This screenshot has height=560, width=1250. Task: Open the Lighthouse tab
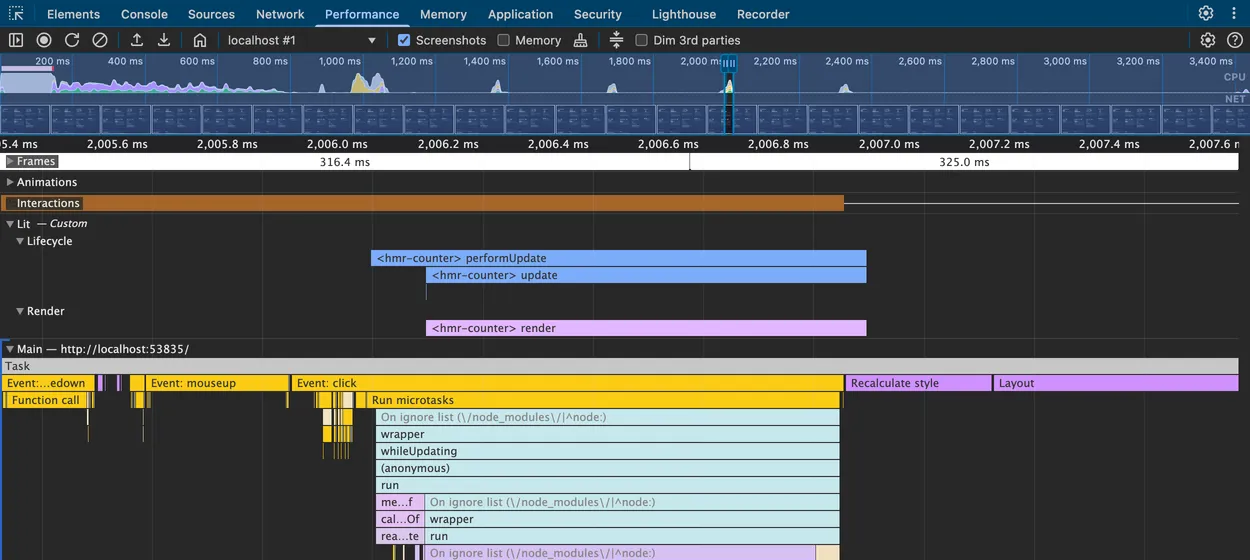coord(684,14)
